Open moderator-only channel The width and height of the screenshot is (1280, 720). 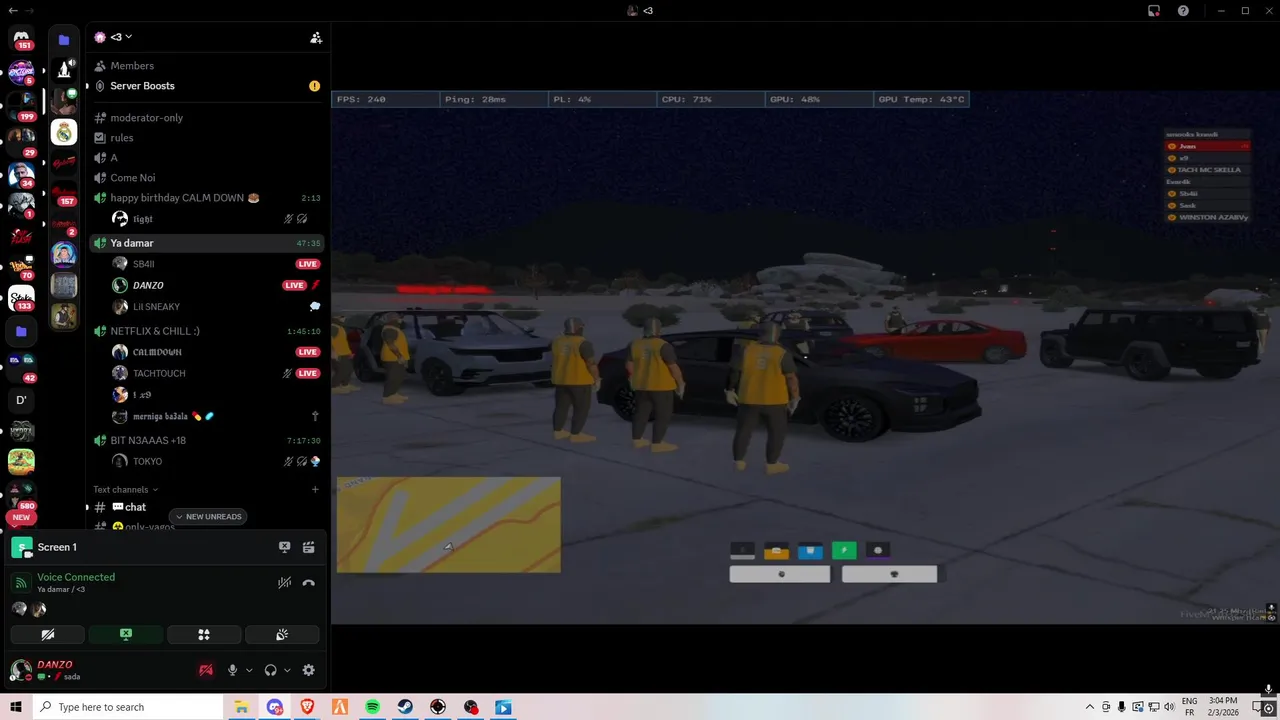tap(208, 118)
